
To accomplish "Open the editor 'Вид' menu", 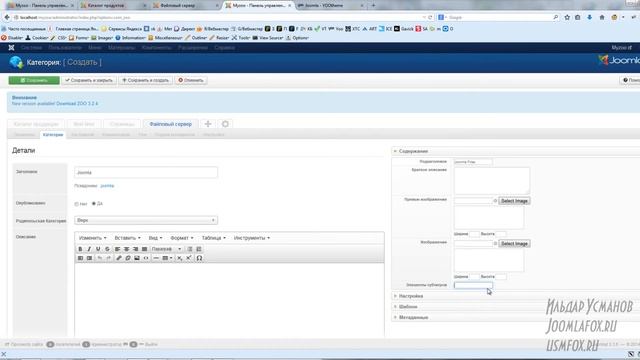I will [x=155, y=238].
